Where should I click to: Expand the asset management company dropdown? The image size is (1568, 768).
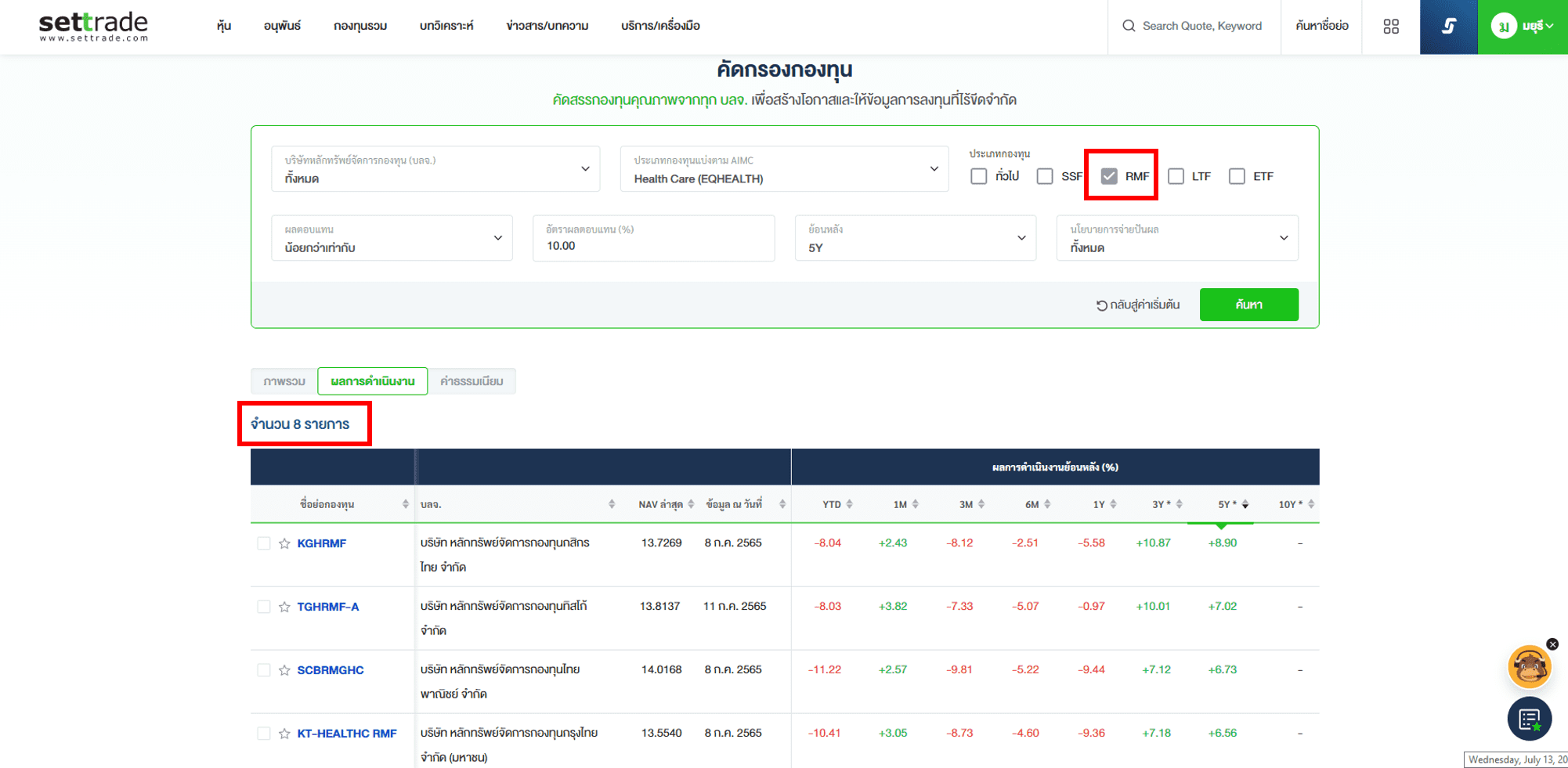click(x=435, y=169)
